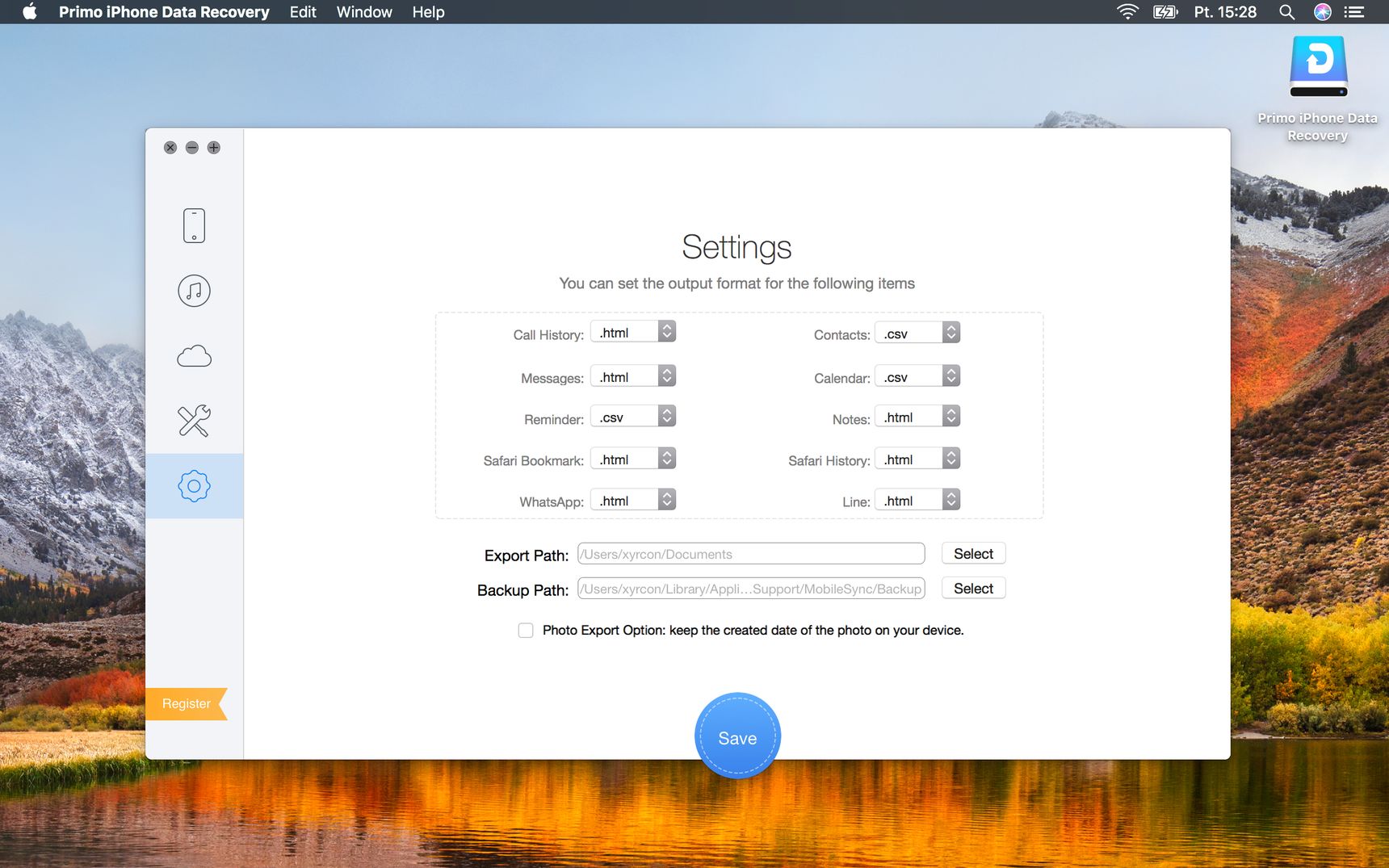
Task: Open the Primo iPhone Data Recovery desktop icon
Action: [x=1318, y=89]
